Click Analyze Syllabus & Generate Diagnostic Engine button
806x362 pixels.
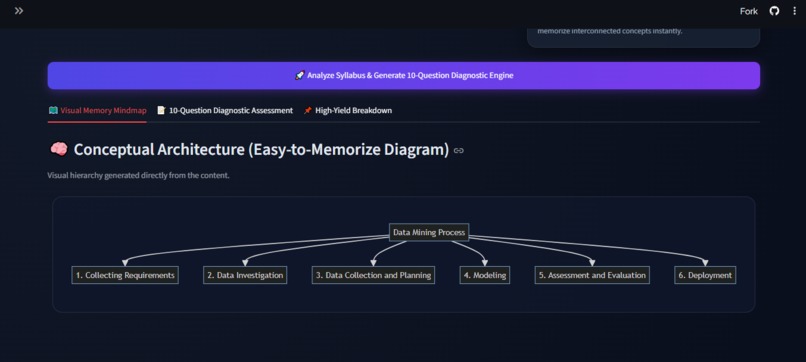pyautogui.click(x=404, y=76)
